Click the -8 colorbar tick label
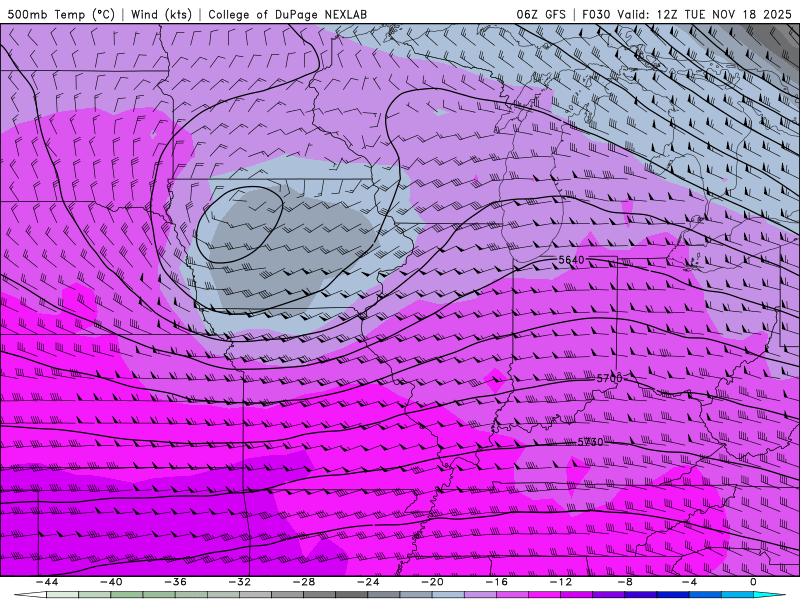Screen dimensions: 800x600 (x=625, y=582)
